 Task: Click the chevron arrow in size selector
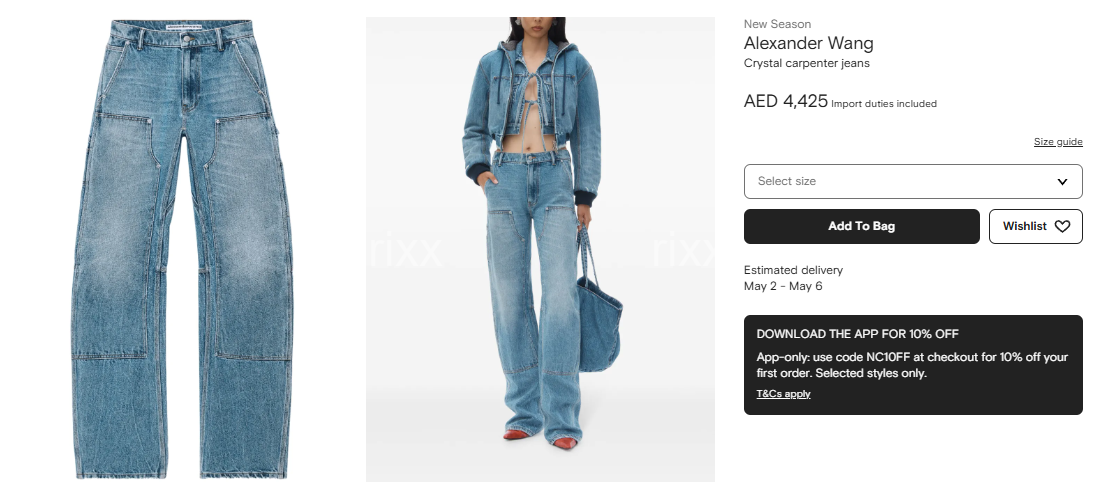point(1062,182)
